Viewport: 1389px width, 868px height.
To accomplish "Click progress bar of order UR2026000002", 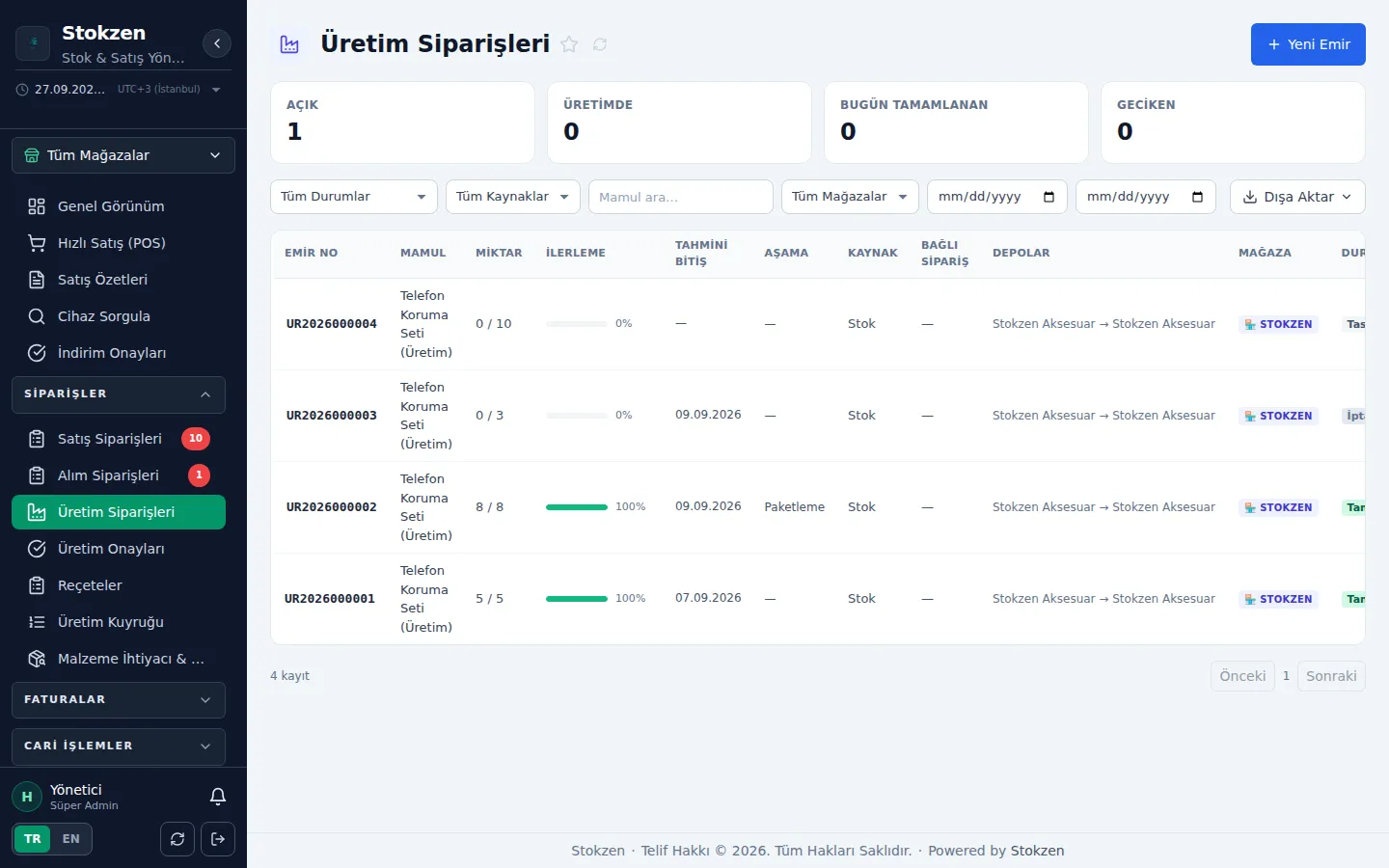I will coord(577,507).
